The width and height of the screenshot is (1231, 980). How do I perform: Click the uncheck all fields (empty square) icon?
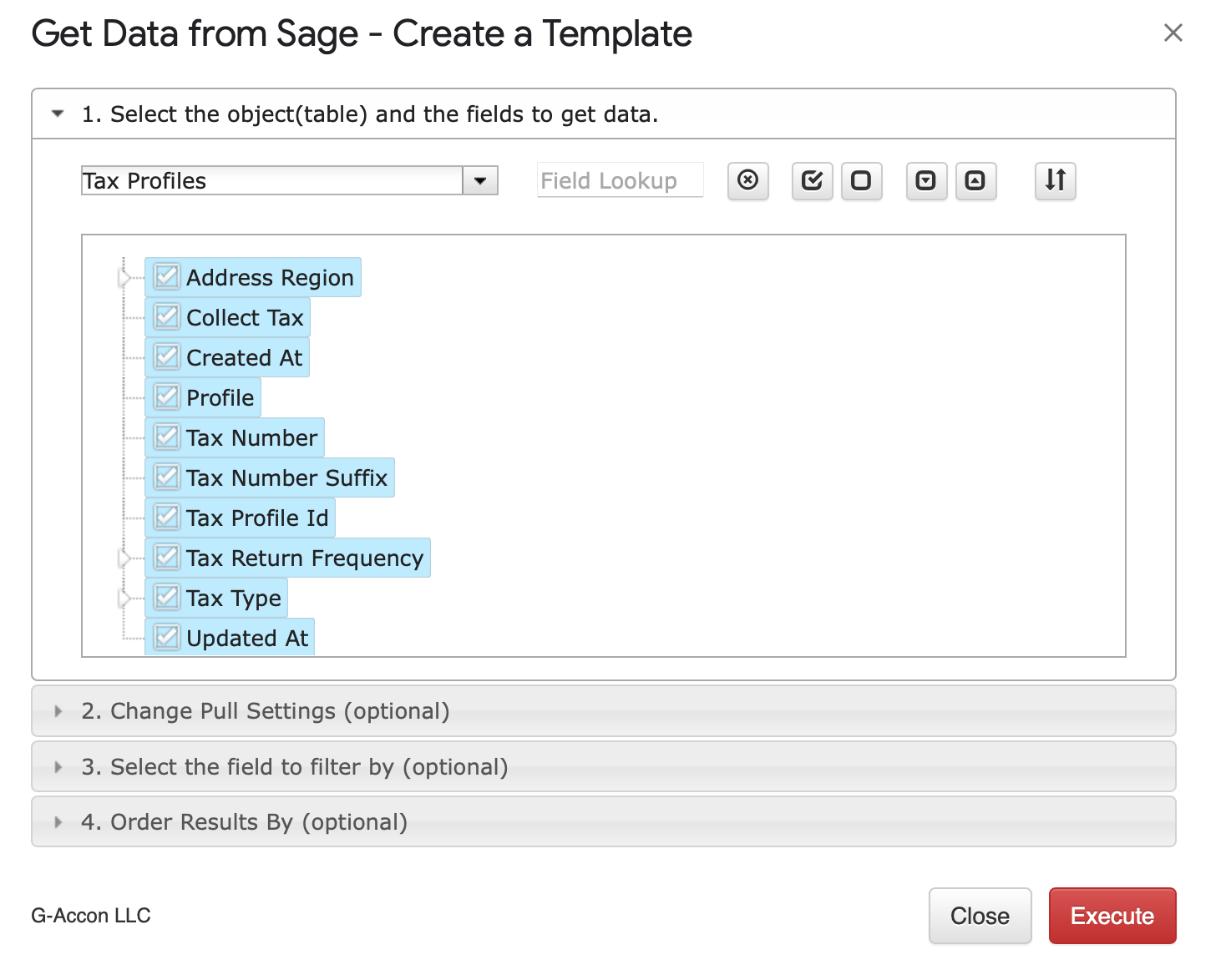pyautogui.click(x=861, y=180)
